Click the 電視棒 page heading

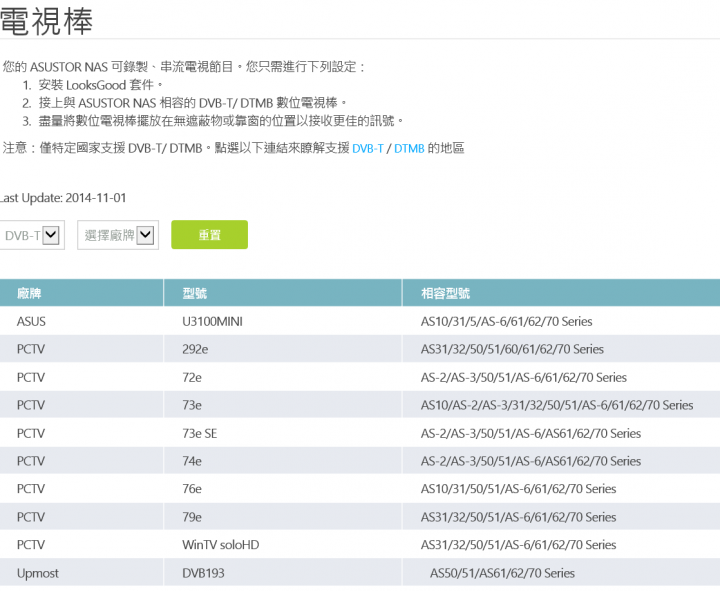[46, 21]
